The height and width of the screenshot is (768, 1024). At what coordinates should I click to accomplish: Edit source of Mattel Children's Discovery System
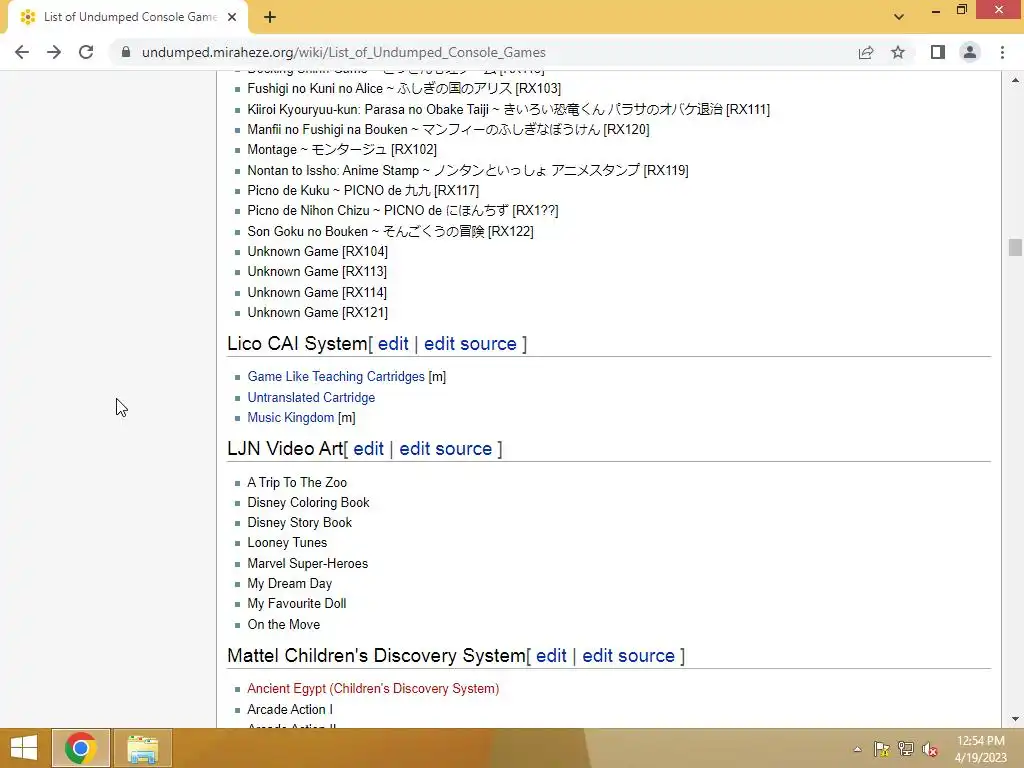(x=628, y=656)
